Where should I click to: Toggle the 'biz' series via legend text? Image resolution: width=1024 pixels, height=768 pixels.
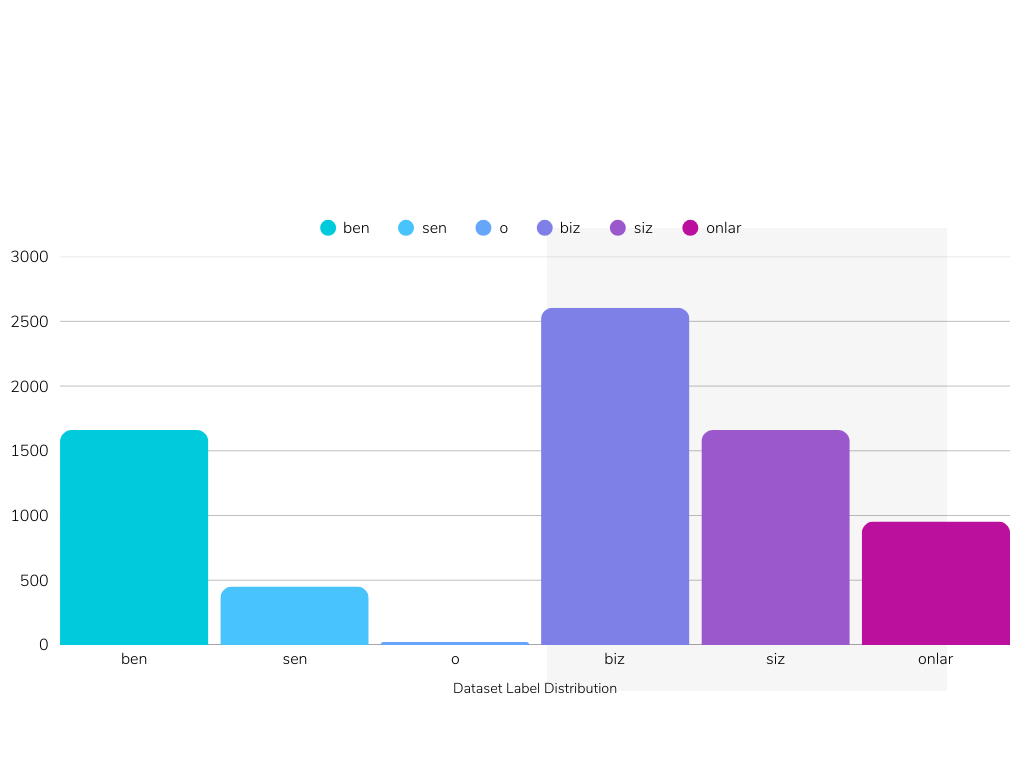click(569, 228)
